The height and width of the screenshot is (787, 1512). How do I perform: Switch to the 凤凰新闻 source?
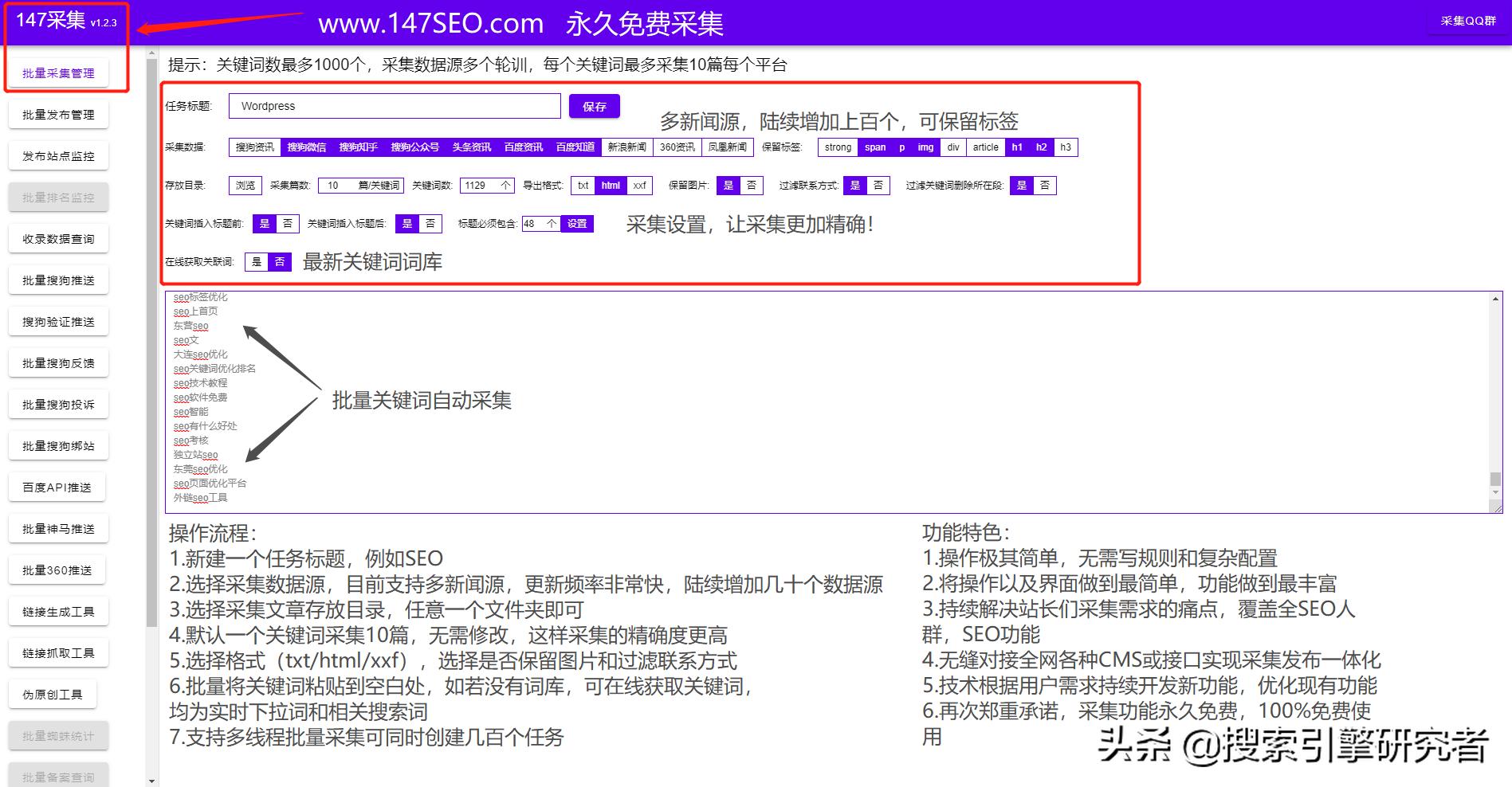point(727,147)
